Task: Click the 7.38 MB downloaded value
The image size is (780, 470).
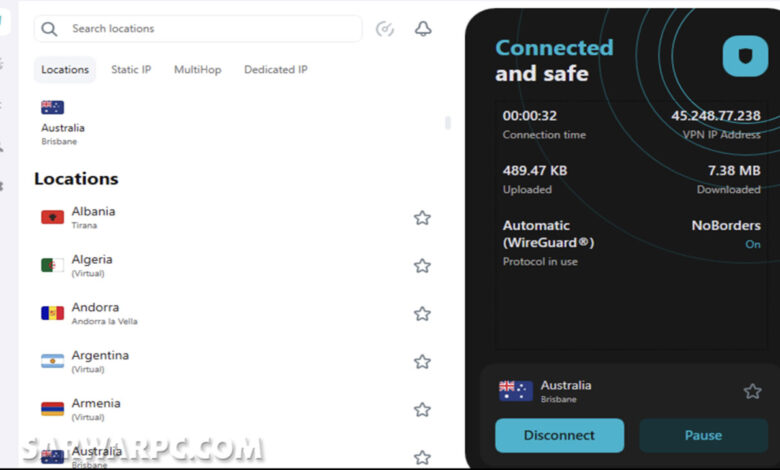Action: [734, 171]
